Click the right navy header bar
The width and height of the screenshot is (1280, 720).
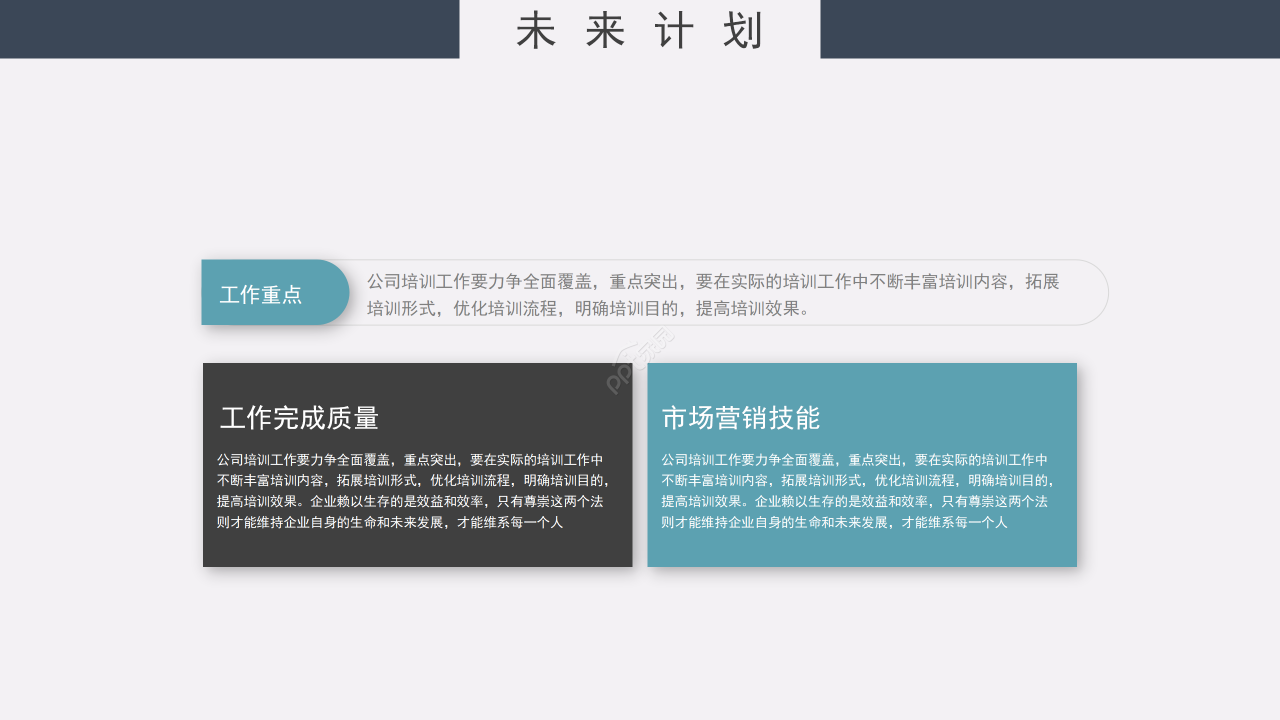1050,29
